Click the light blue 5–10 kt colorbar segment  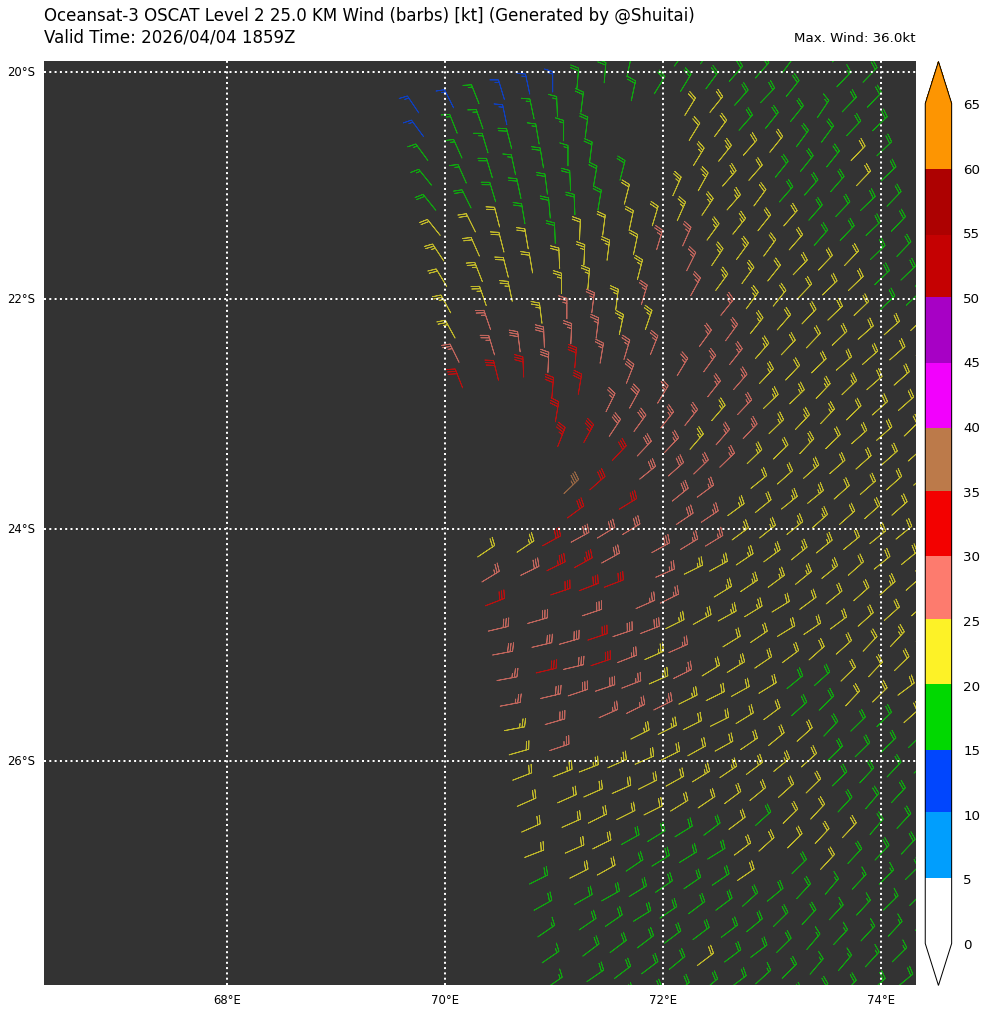click(x=938, y=847)
